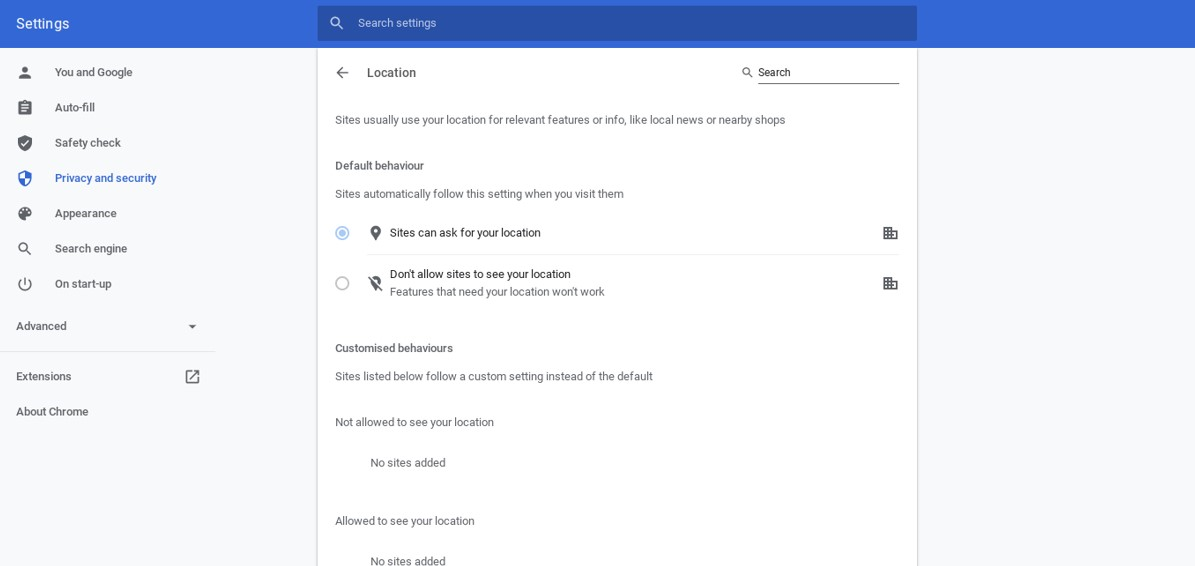Click the Search settings field
The width and height of the screenshot is (1195, 566).
coord(617,23)
